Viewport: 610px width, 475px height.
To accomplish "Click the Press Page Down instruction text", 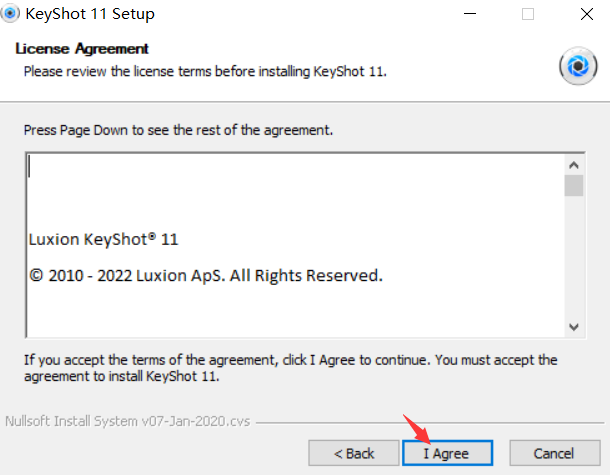I will pyautogui.click(x=178, y=130).
